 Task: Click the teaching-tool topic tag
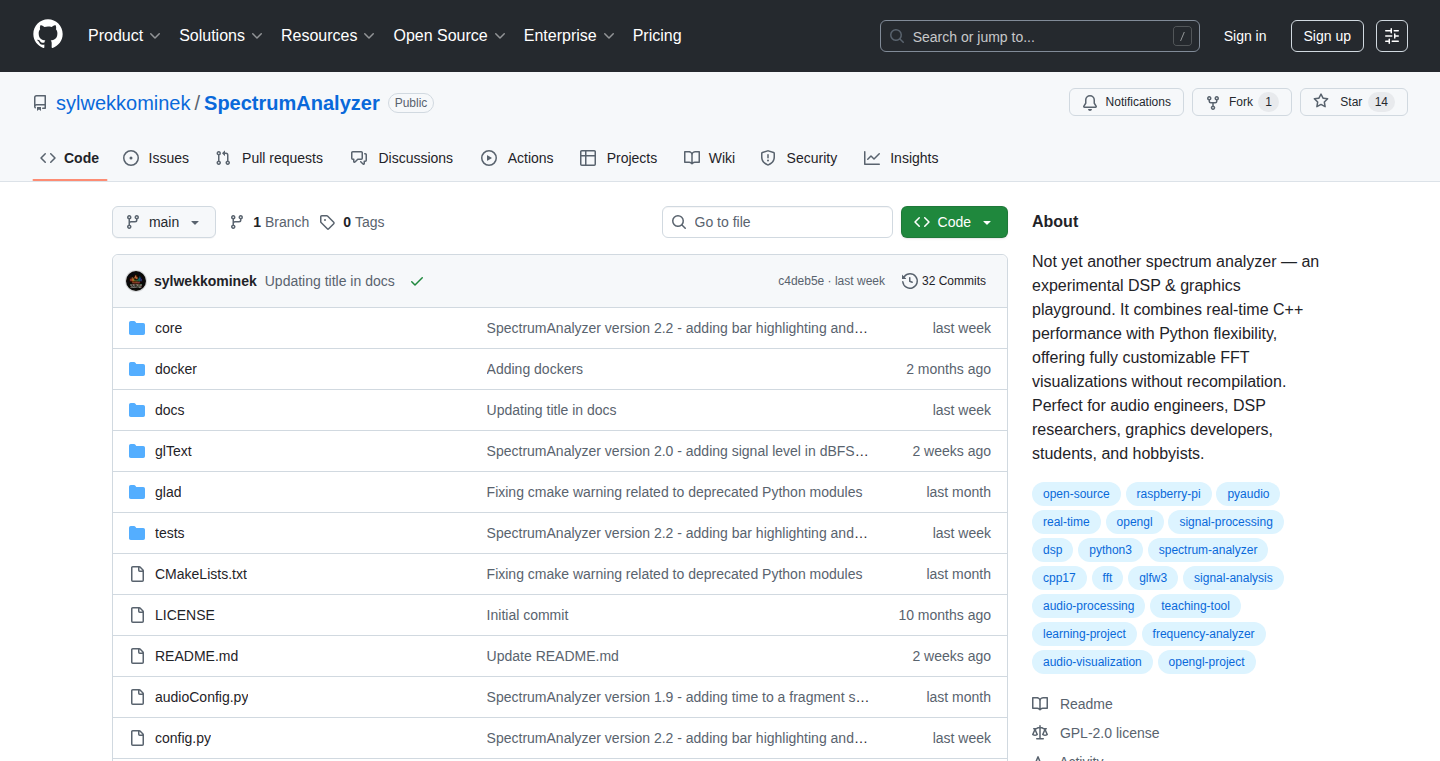tap(1195, 606)
